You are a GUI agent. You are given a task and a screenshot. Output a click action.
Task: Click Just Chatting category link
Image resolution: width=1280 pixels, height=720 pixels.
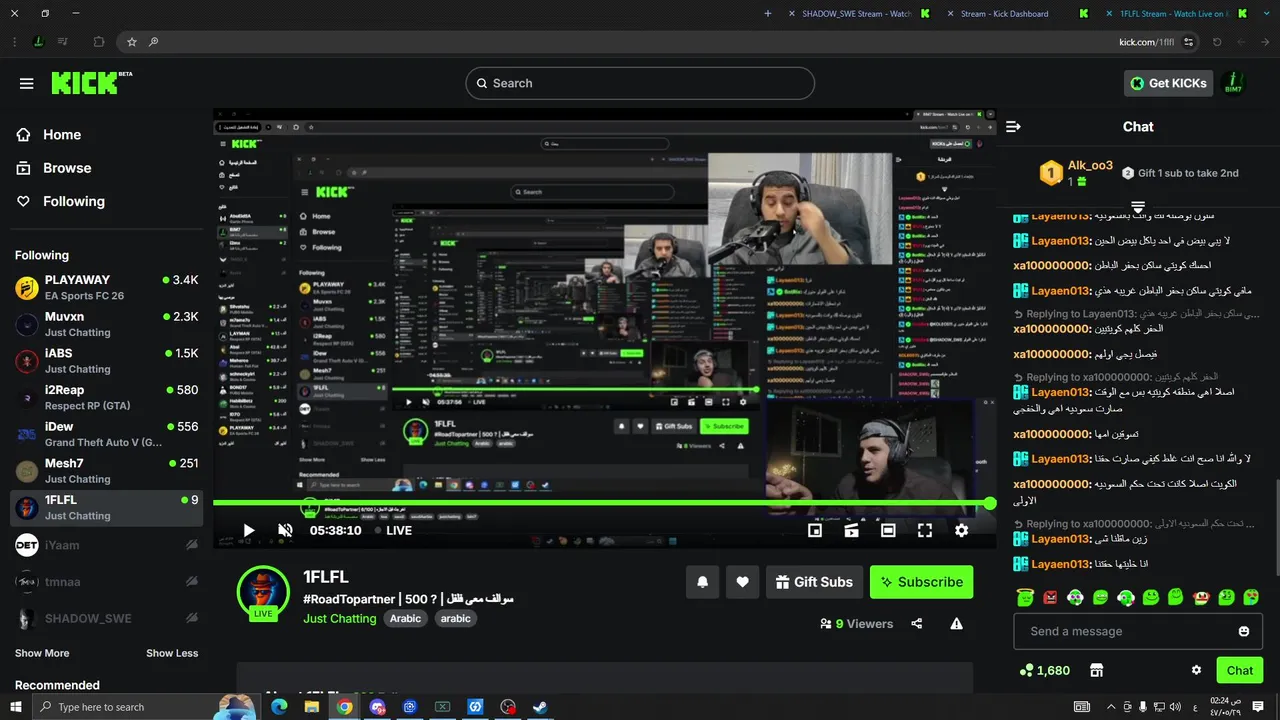point(340,618)
